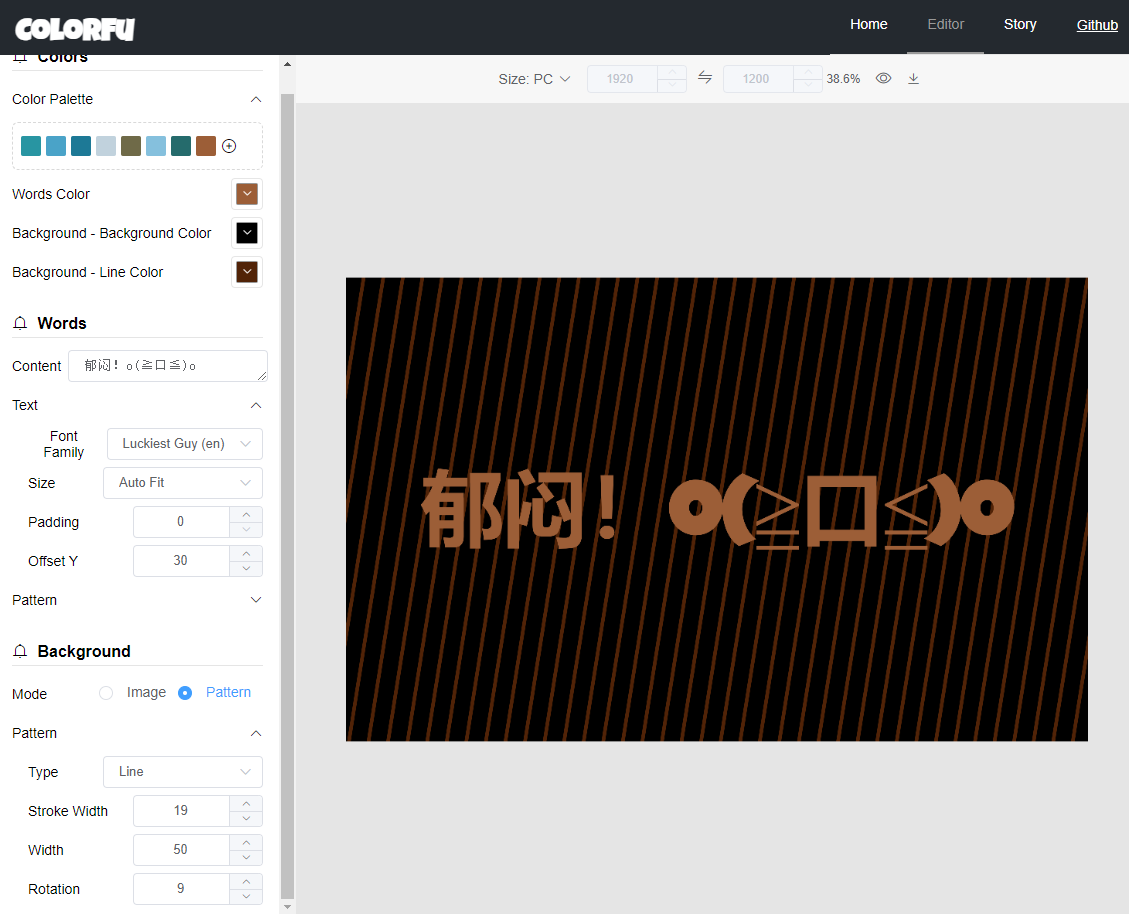Open the Editor tab
1129x914 pixels.
[945, 24]
